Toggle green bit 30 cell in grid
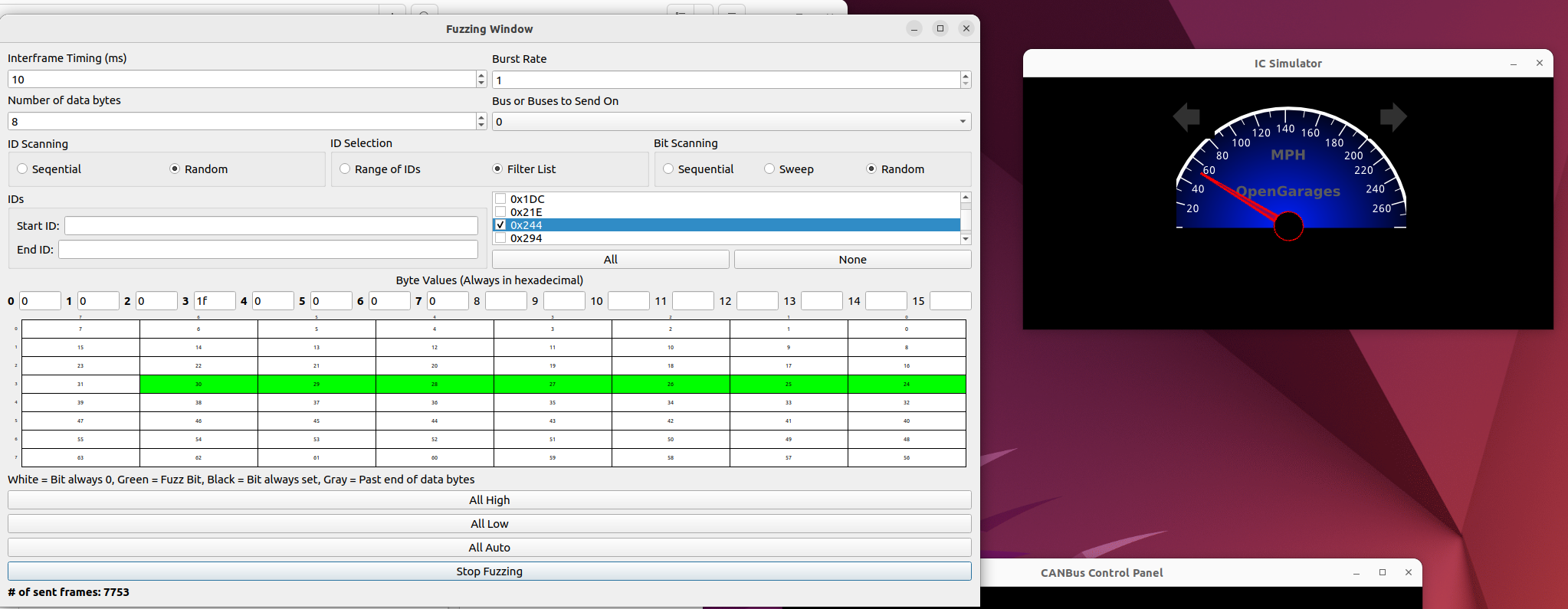 click(x=198, y=384)
